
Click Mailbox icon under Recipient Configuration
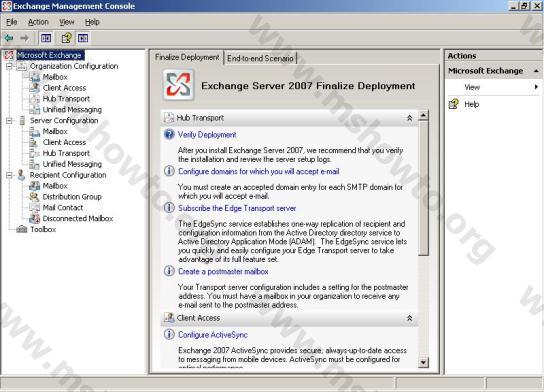coord(35,186)
